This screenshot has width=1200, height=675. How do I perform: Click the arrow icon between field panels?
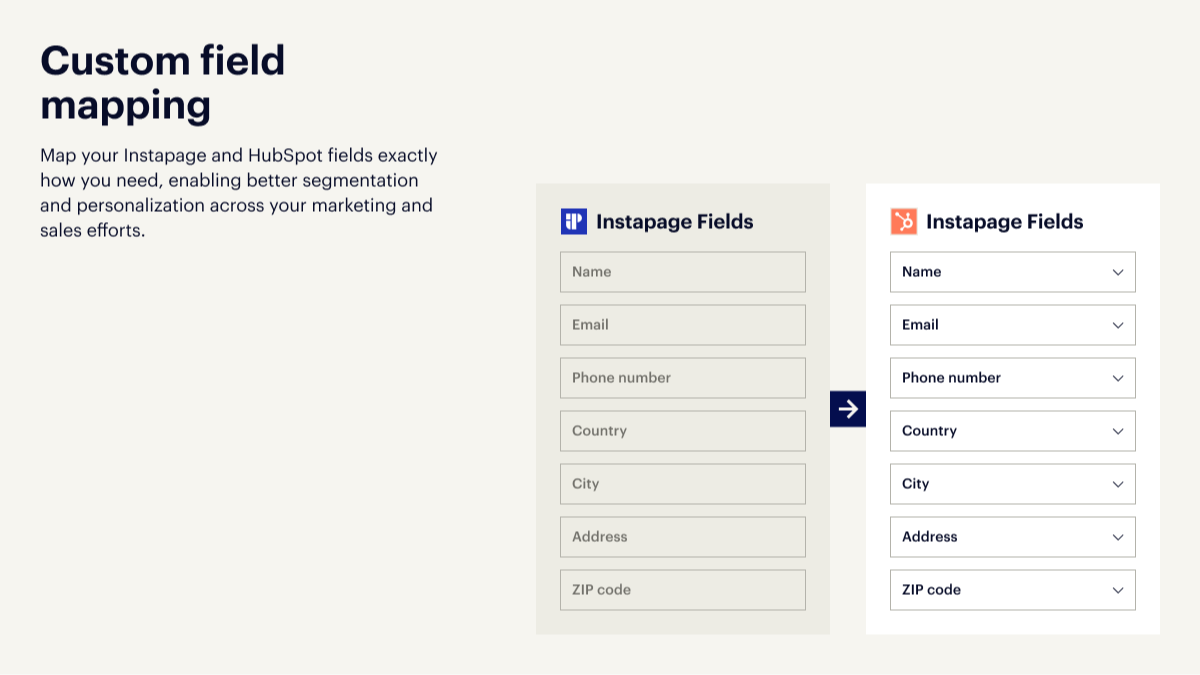pyautogui.click(x=848, y=409)
